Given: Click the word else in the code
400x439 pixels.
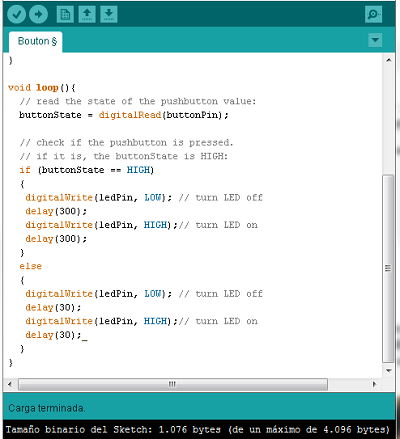Looking at the screenshot, I should click(30, 266).
